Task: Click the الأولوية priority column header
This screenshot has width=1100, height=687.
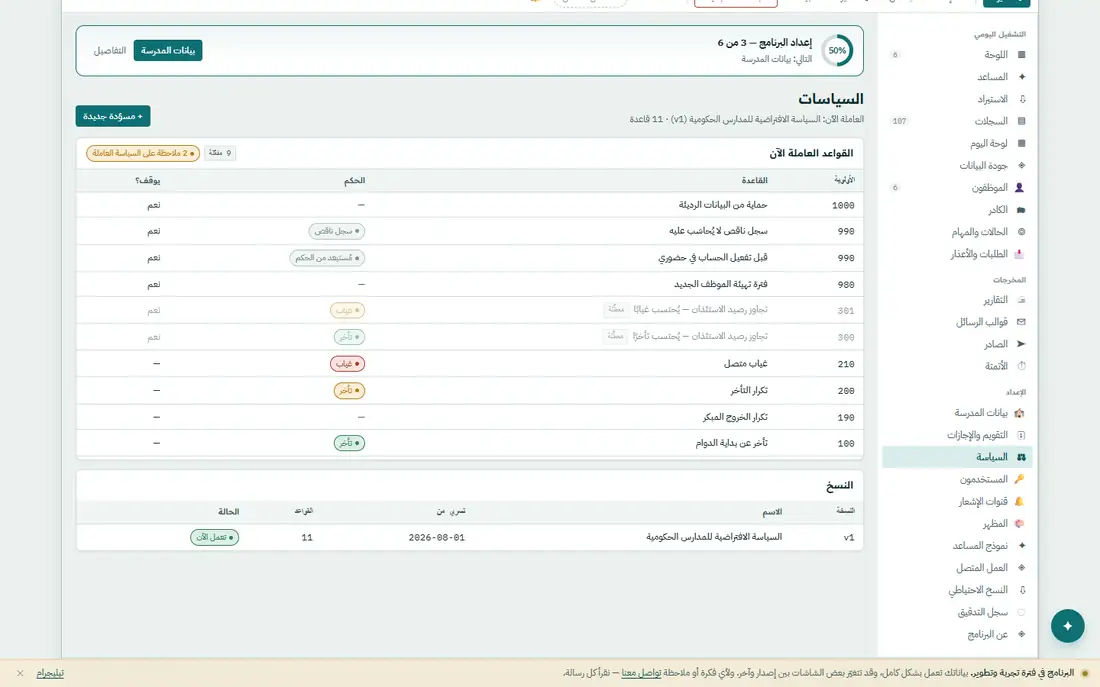Action: (x=845, y=180)
